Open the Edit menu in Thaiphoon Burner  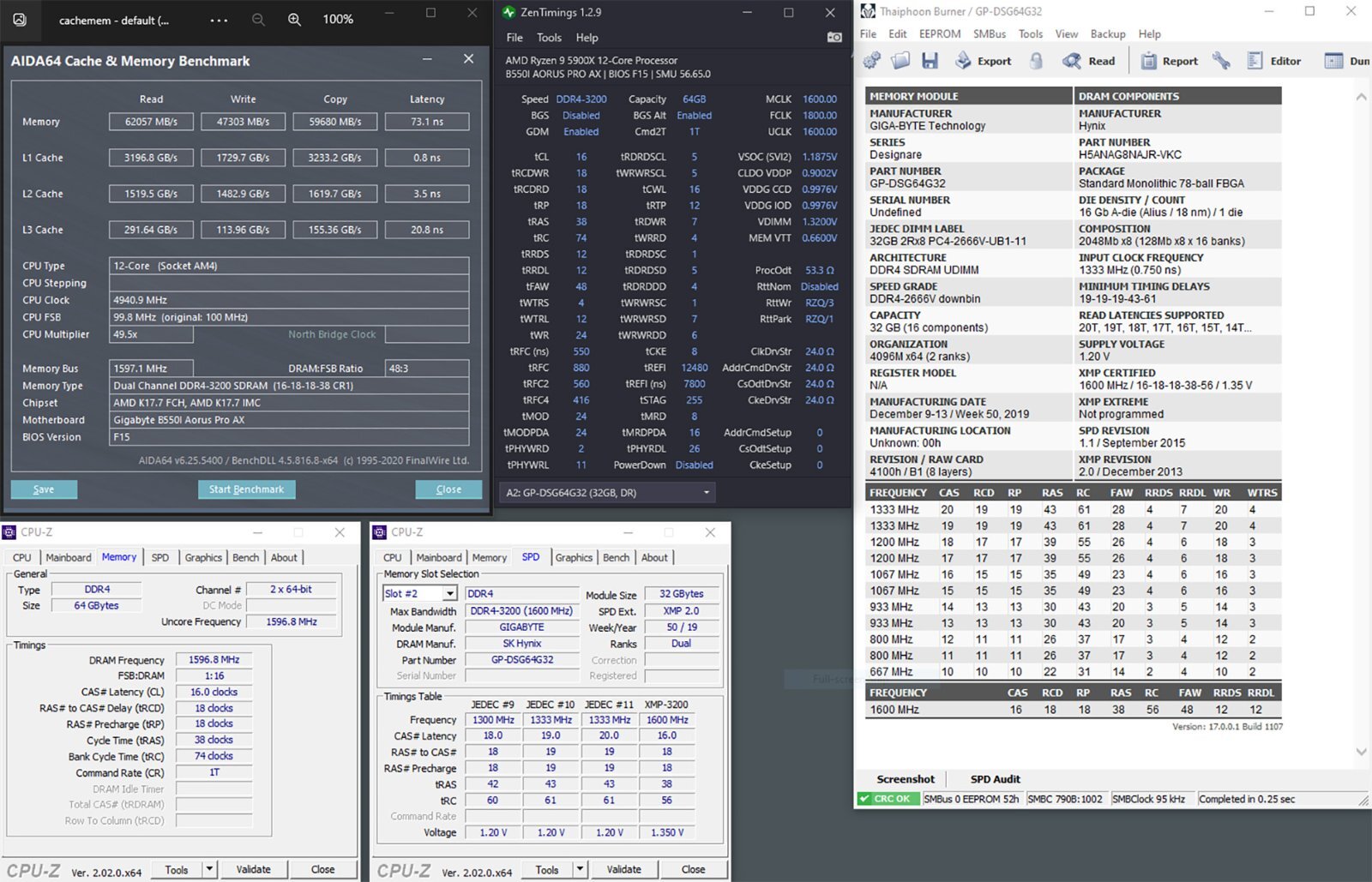[898, 34]
